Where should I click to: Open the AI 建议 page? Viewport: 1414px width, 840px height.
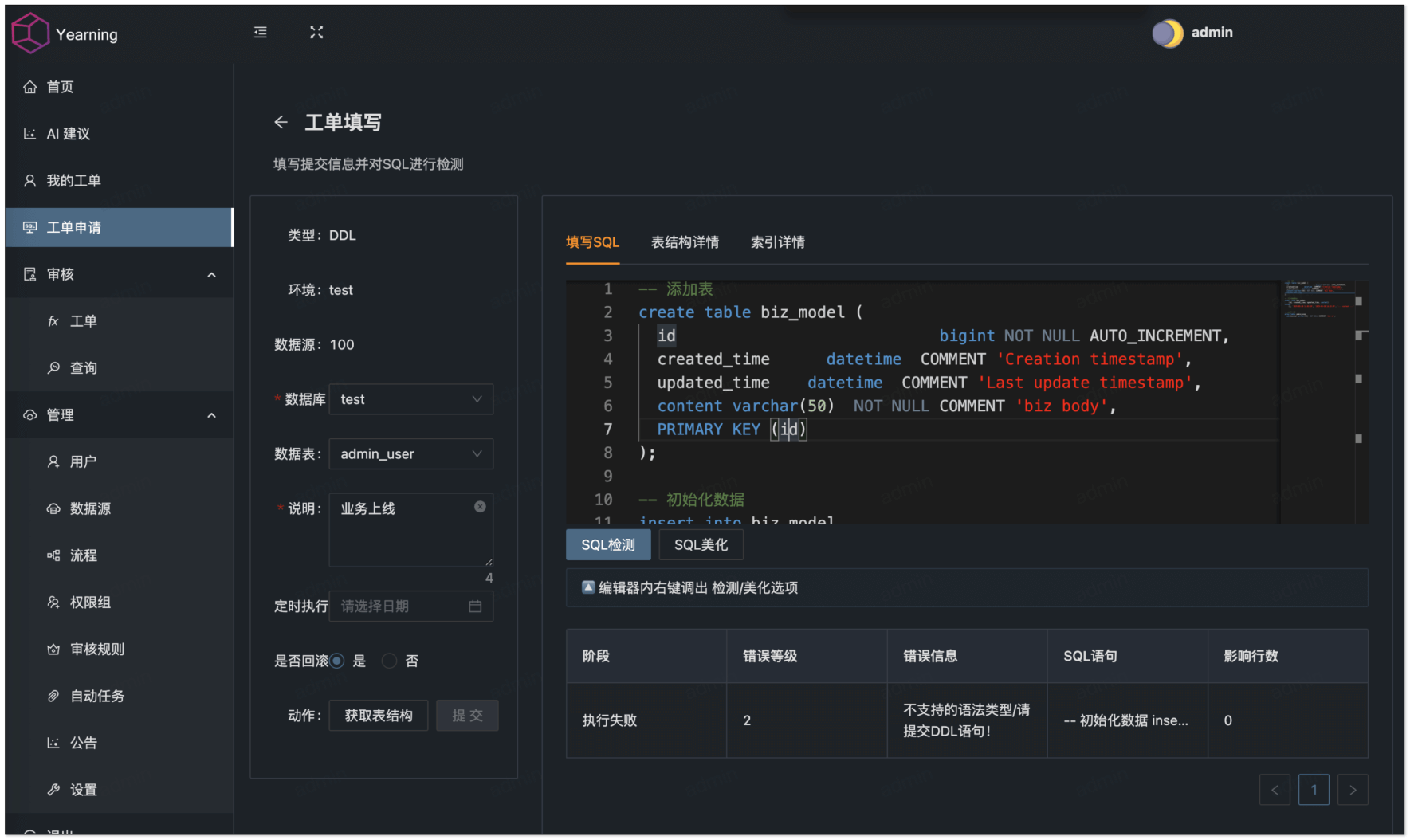point(67,133)
